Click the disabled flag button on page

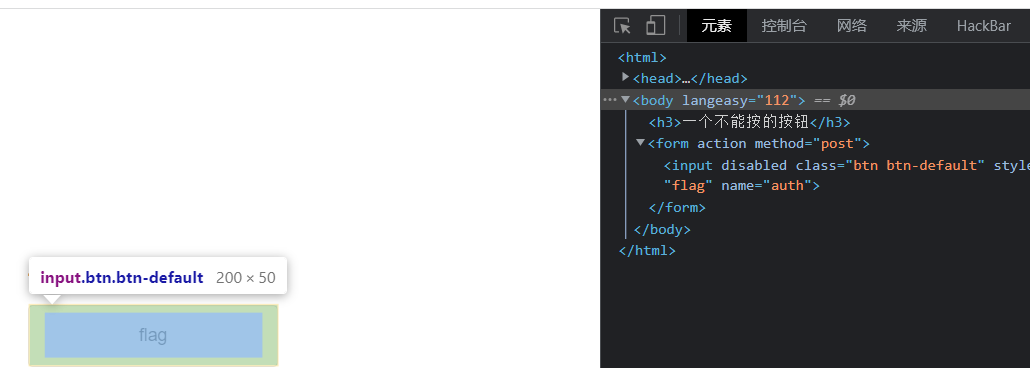click(153, 335)
